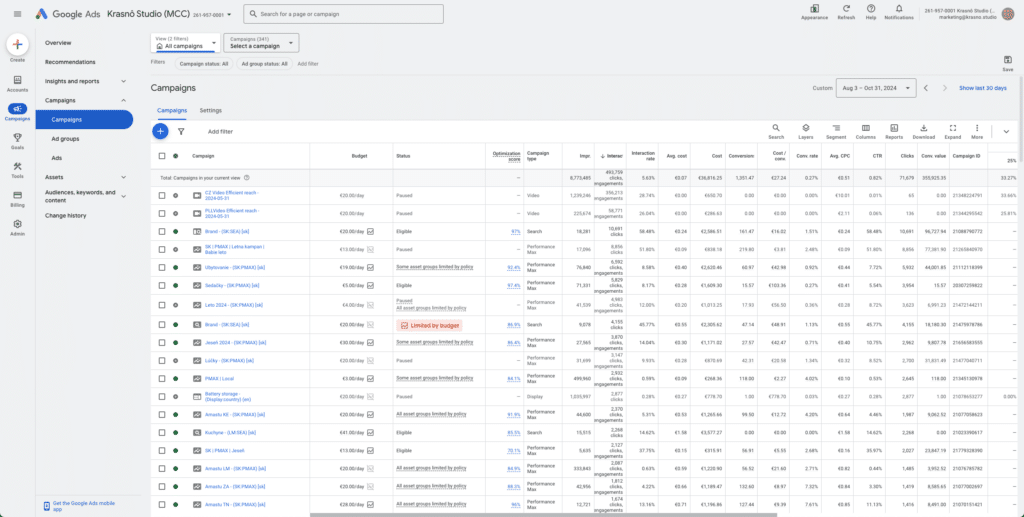Check the PMAX | Local row
Viewport: 1024px width, 517px height.
(x=162, y=379)
